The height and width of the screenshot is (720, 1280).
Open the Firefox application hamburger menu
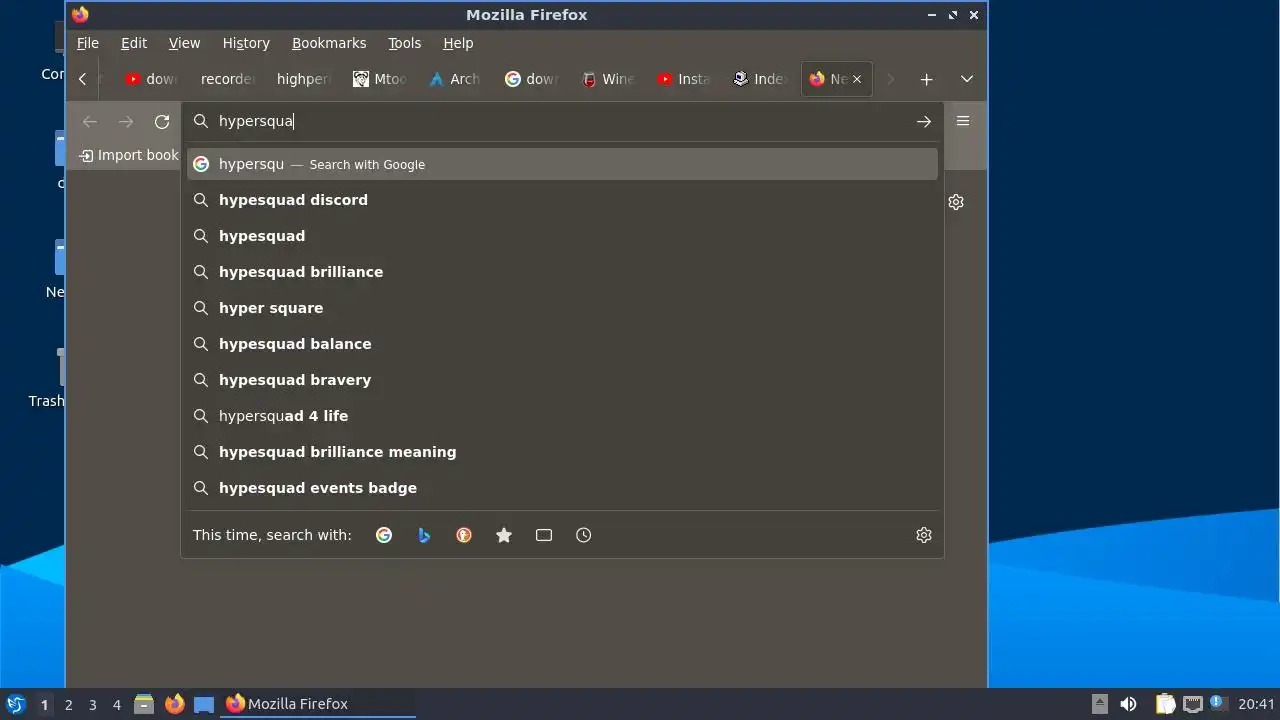[963, 121]
